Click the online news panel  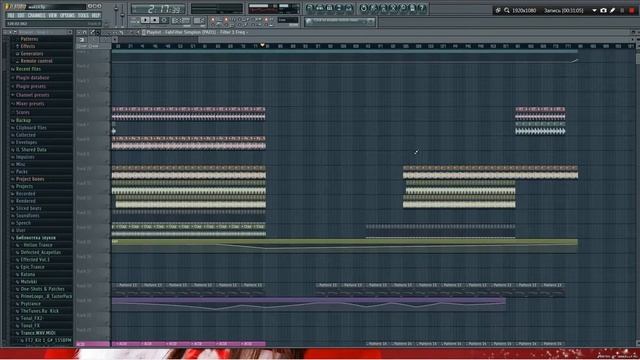point(340,21)
